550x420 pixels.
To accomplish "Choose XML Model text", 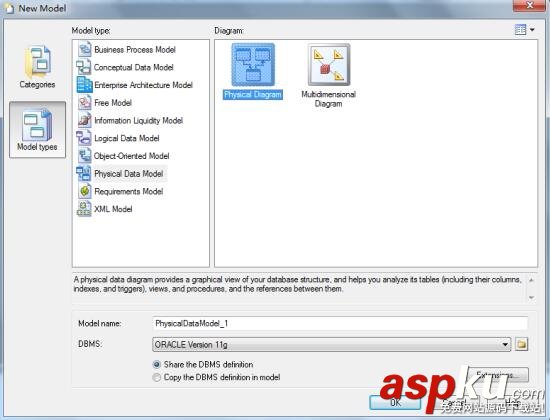I will pos(113,209).
